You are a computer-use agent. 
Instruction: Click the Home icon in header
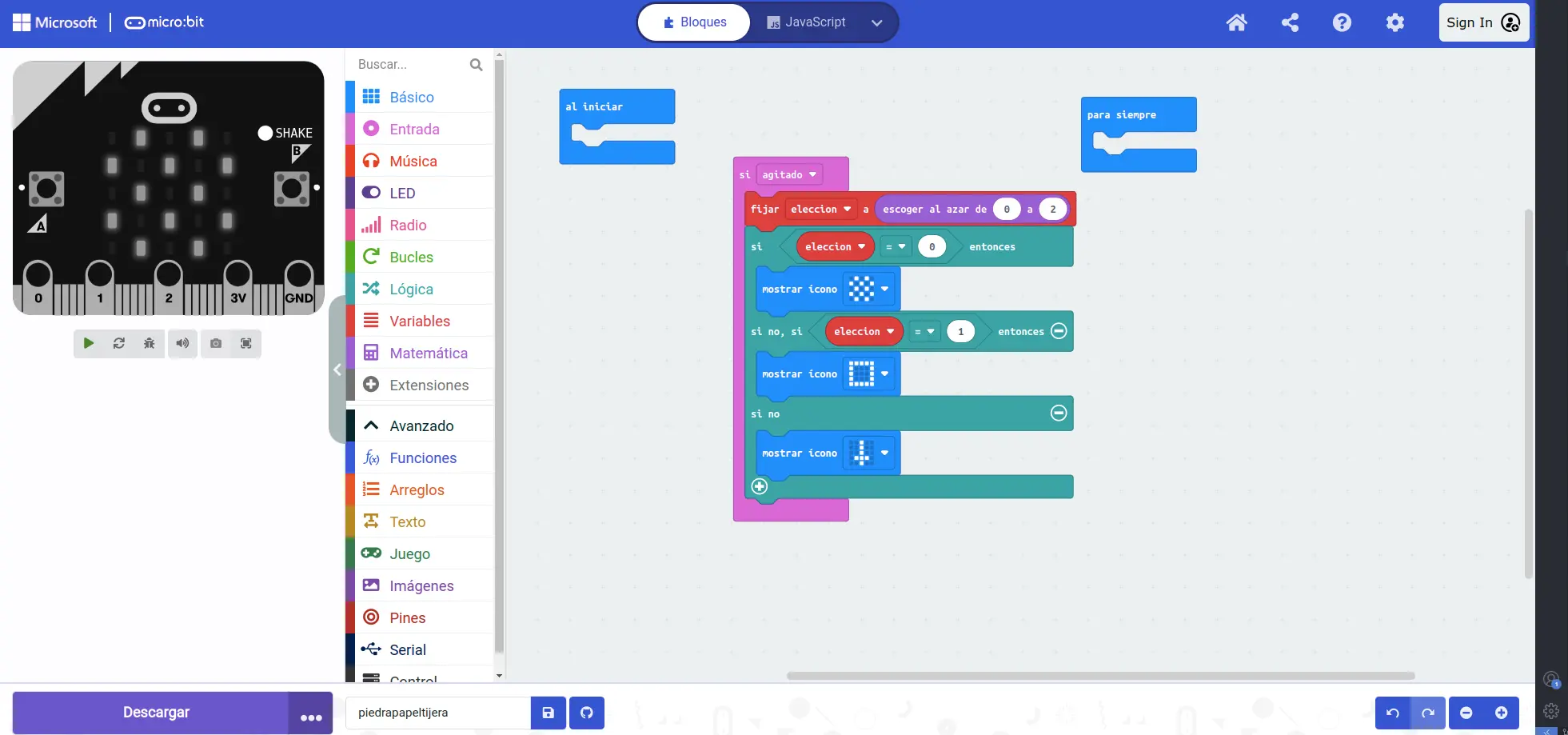[x=1236, y=22]
